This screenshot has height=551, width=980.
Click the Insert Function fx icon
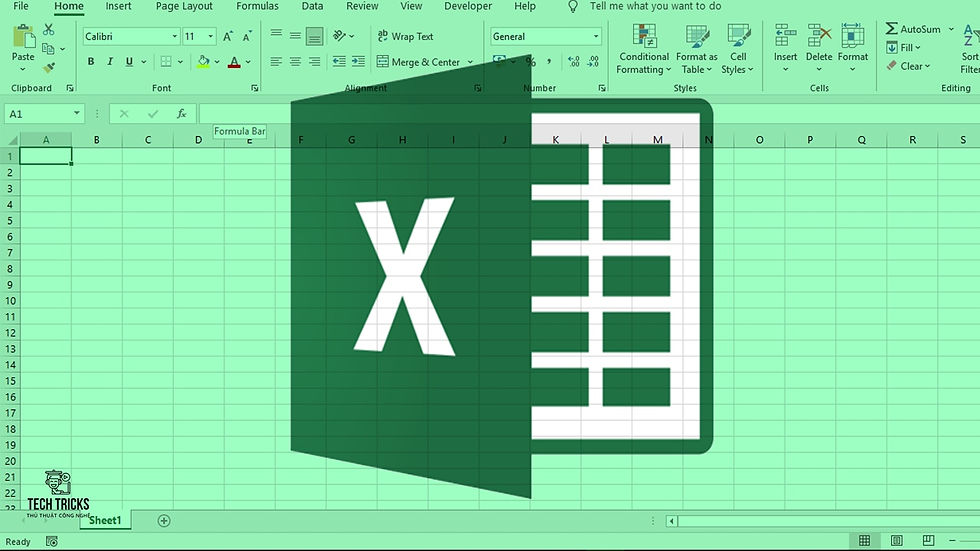[181, 114]
